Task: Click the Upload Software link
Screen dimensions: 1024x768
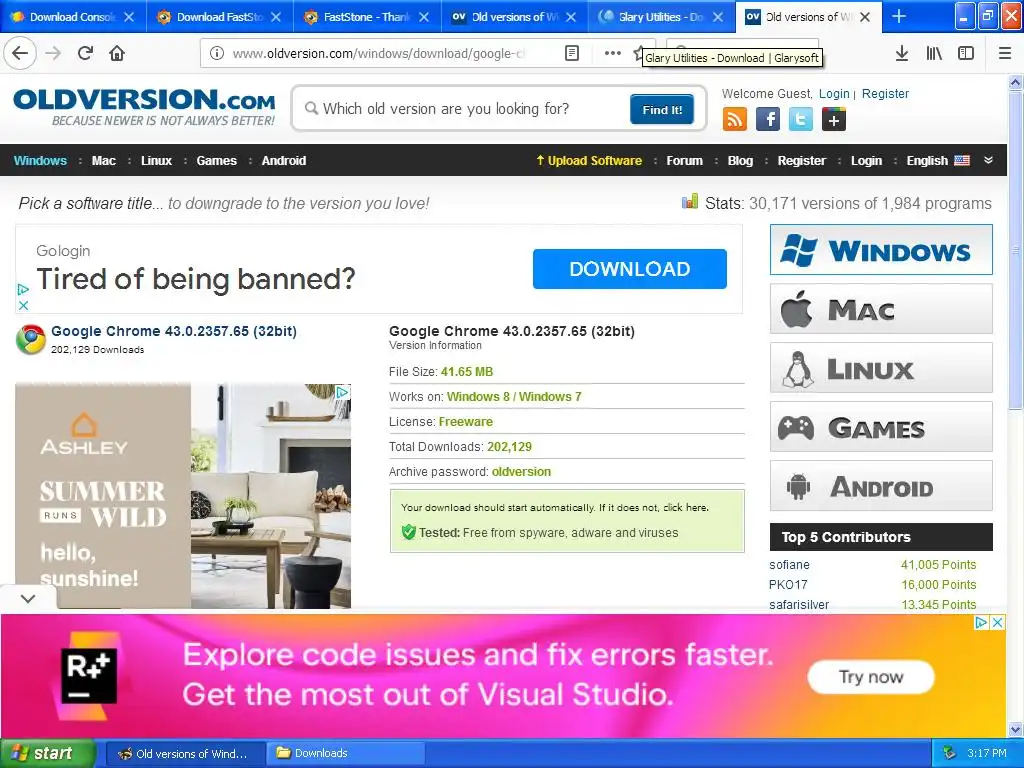Action: point(588,161)
